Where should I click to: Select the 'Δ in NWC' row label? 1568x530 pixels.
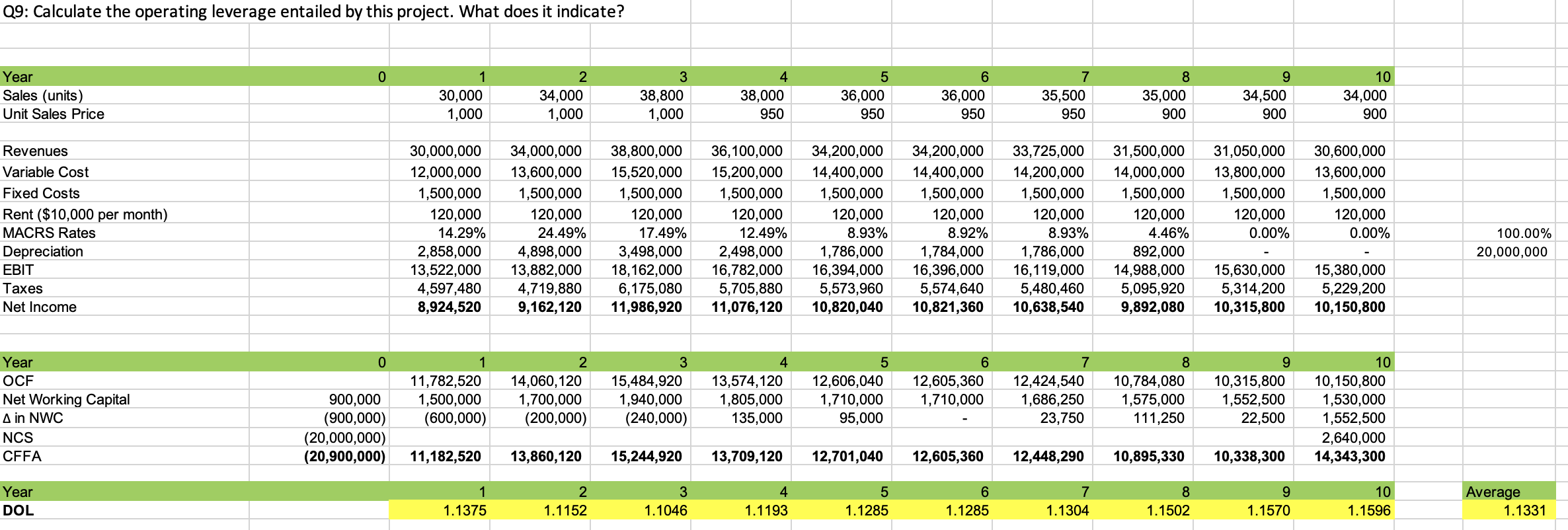(33, 418)
